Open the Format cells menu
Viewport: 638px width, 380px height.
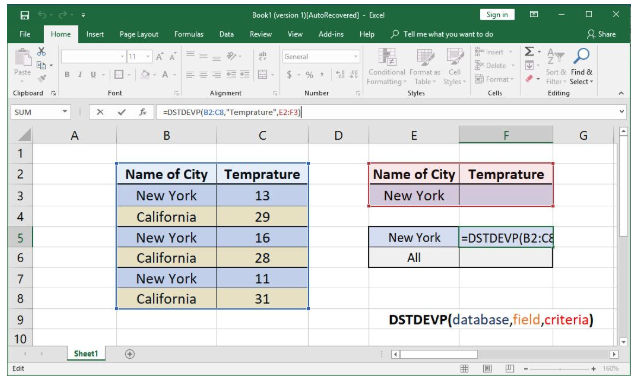coord(494,79)
